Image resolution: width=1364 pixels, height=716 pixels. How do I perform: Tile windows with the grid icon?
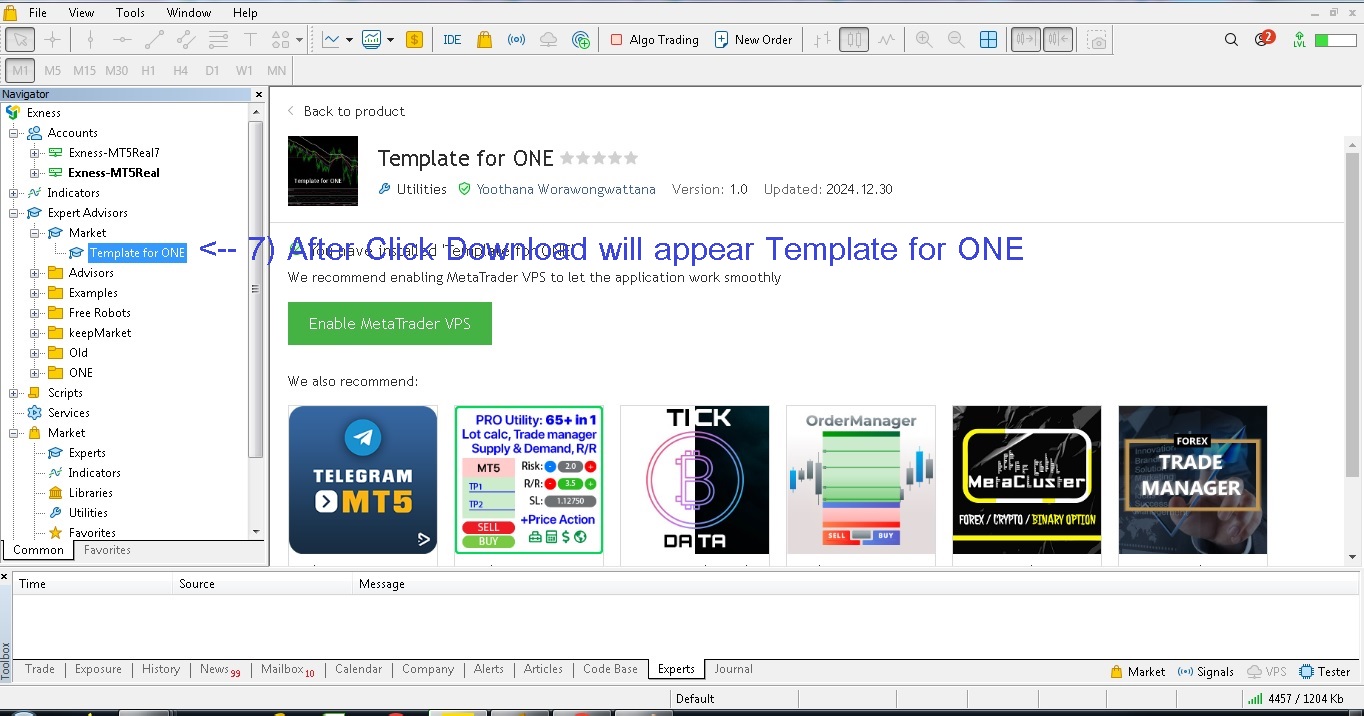point(988,40)
